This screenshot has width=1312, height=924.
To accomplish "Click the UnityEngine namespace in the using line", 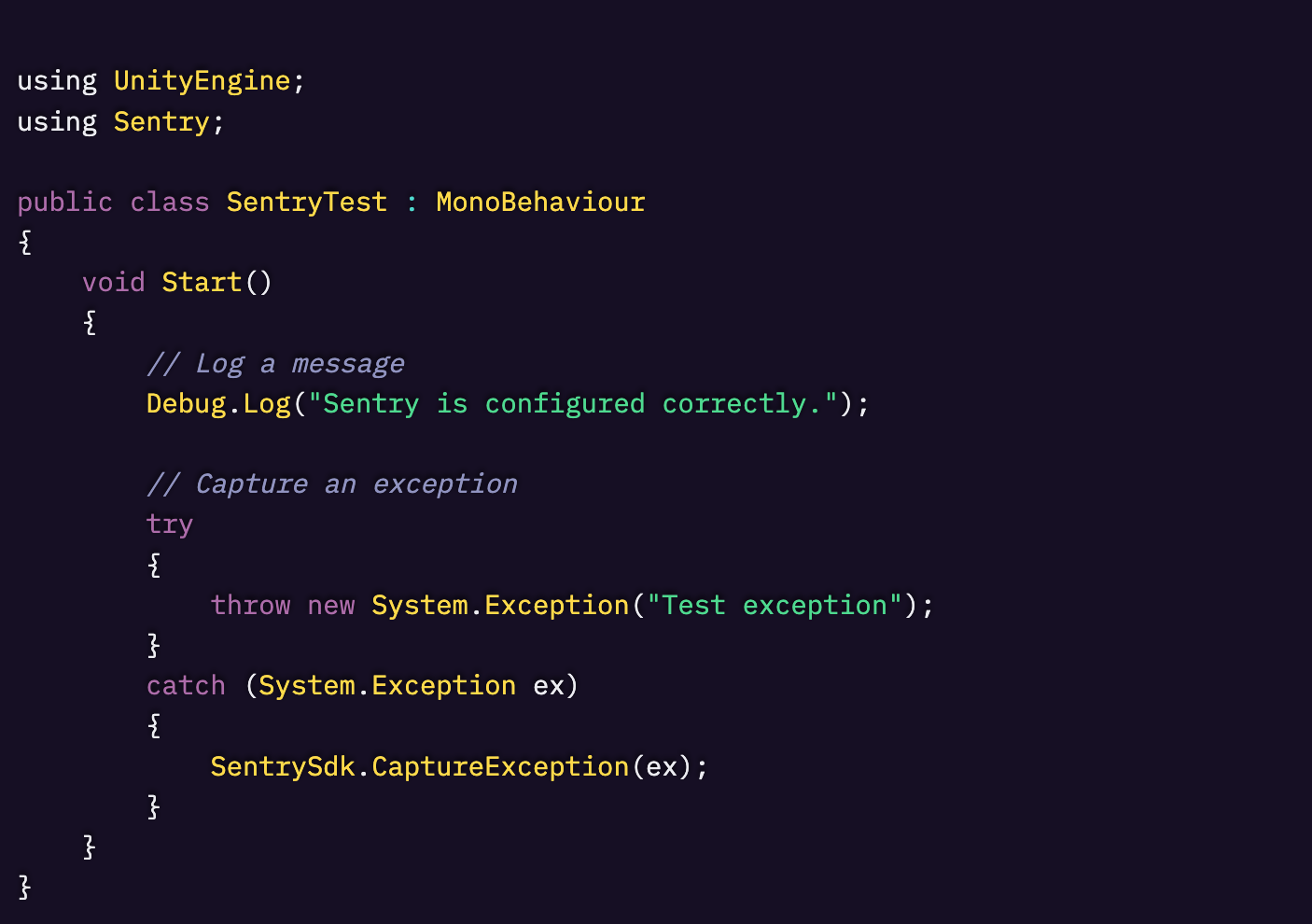I will tap(202, 81).
